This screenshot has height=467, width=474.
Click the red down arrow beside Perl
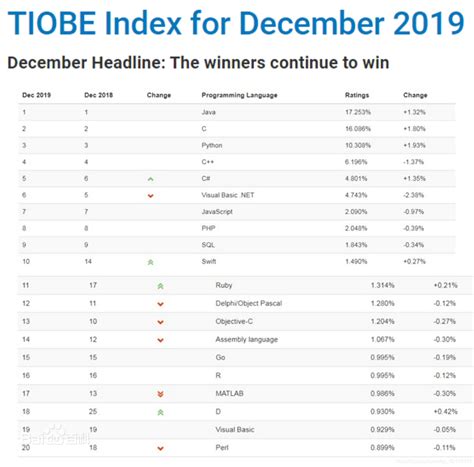(160, 449)
